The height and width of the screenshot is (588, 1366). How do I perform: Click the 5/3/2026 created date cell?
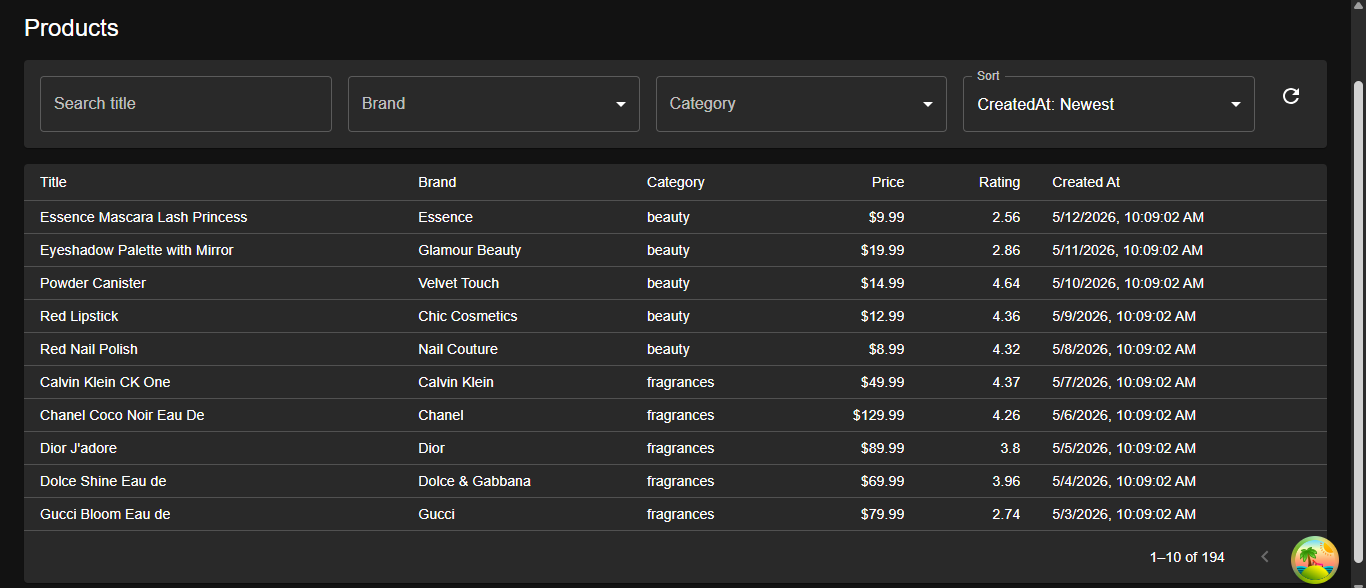(1124, 514)
